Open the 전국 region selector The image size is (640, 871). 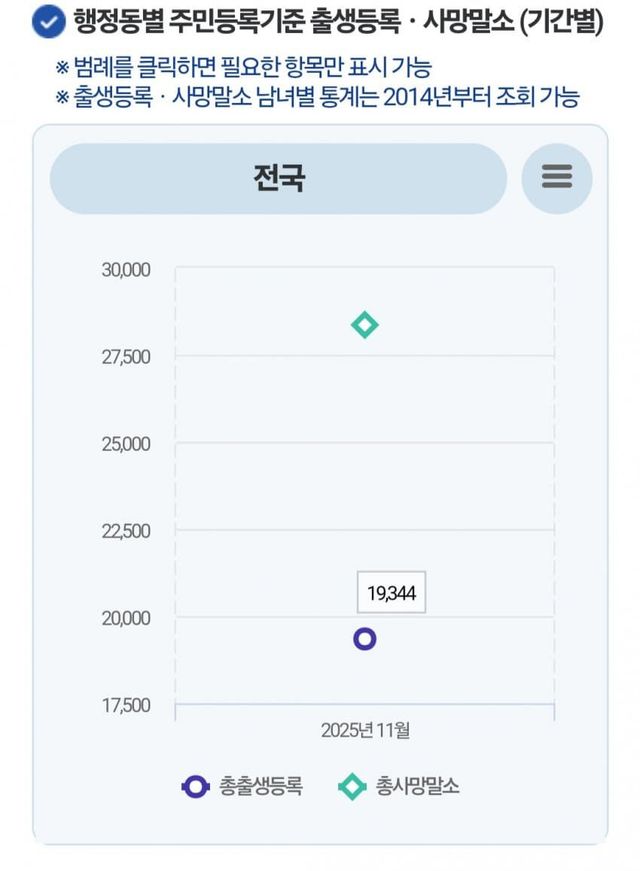[278, 178]
